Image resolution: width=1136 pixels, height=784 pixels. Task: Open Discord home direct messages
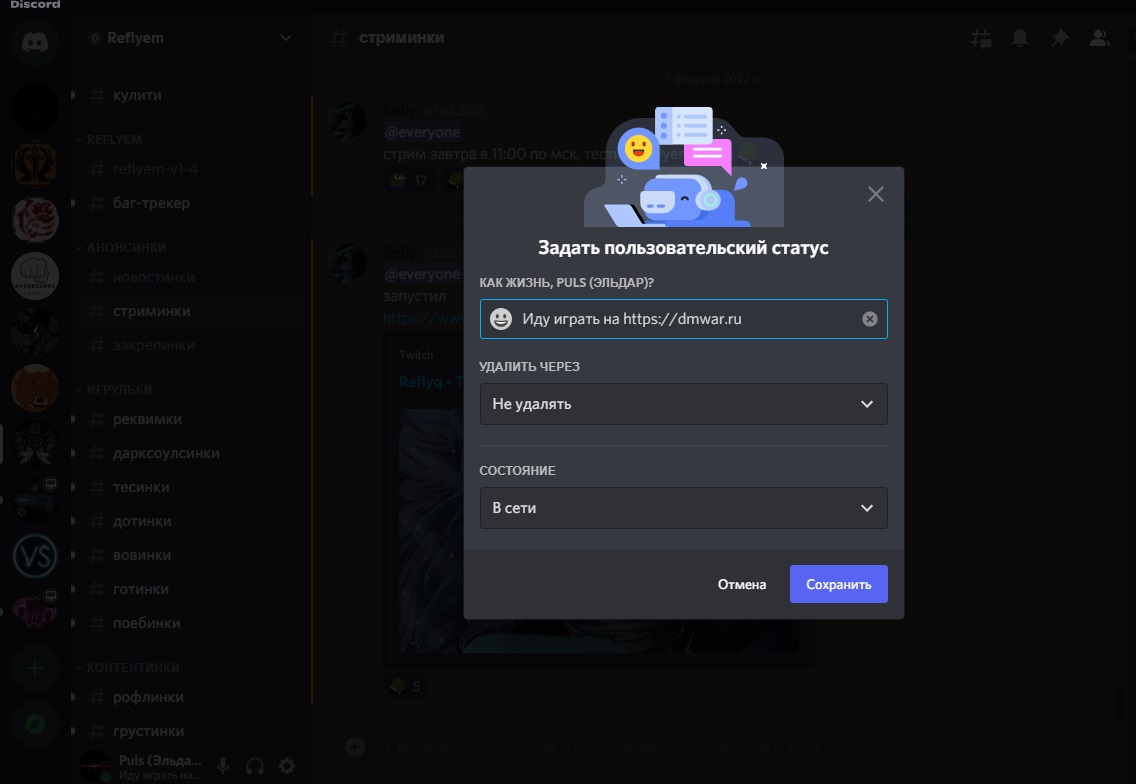click(x=34, y=42)
